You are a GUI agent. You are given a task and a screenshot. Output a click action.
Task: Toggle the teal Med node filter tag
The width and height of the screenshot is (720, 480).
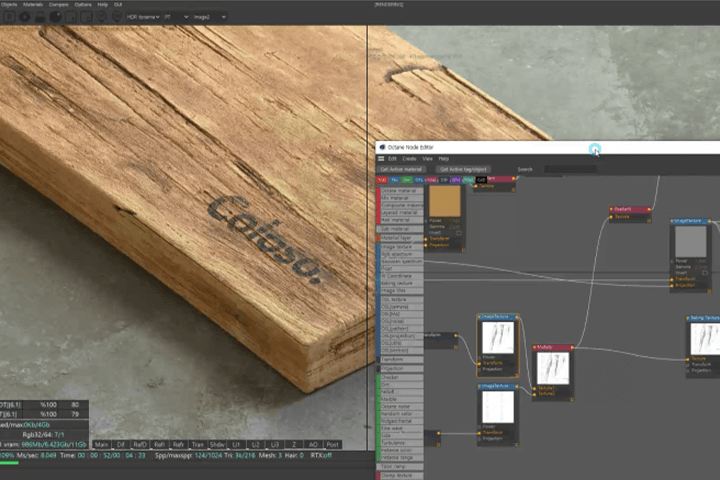point(468,180)
